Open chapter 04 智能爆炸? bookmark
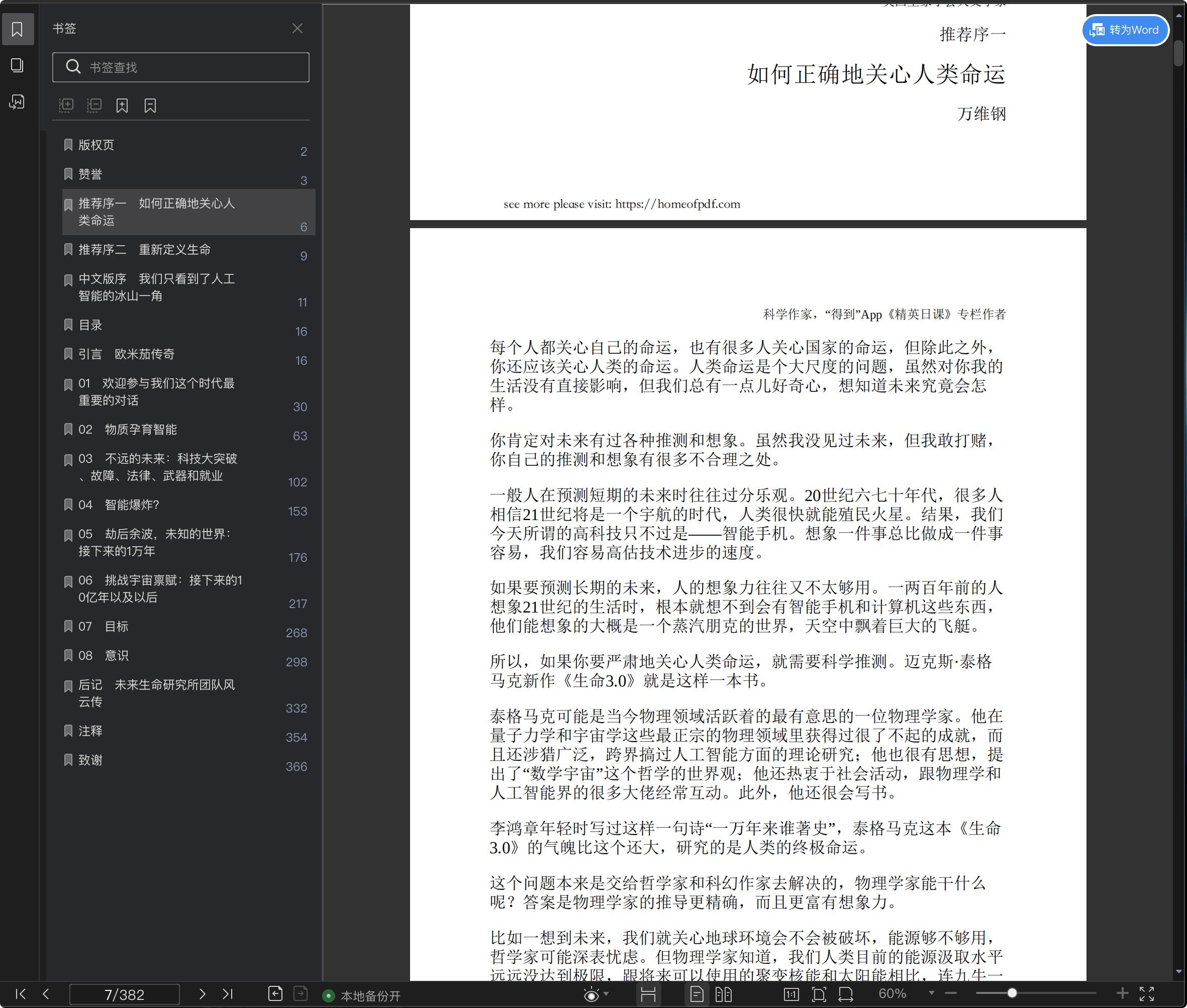The width and height of the screenshot is (1187, 1008). coord(188,506)
